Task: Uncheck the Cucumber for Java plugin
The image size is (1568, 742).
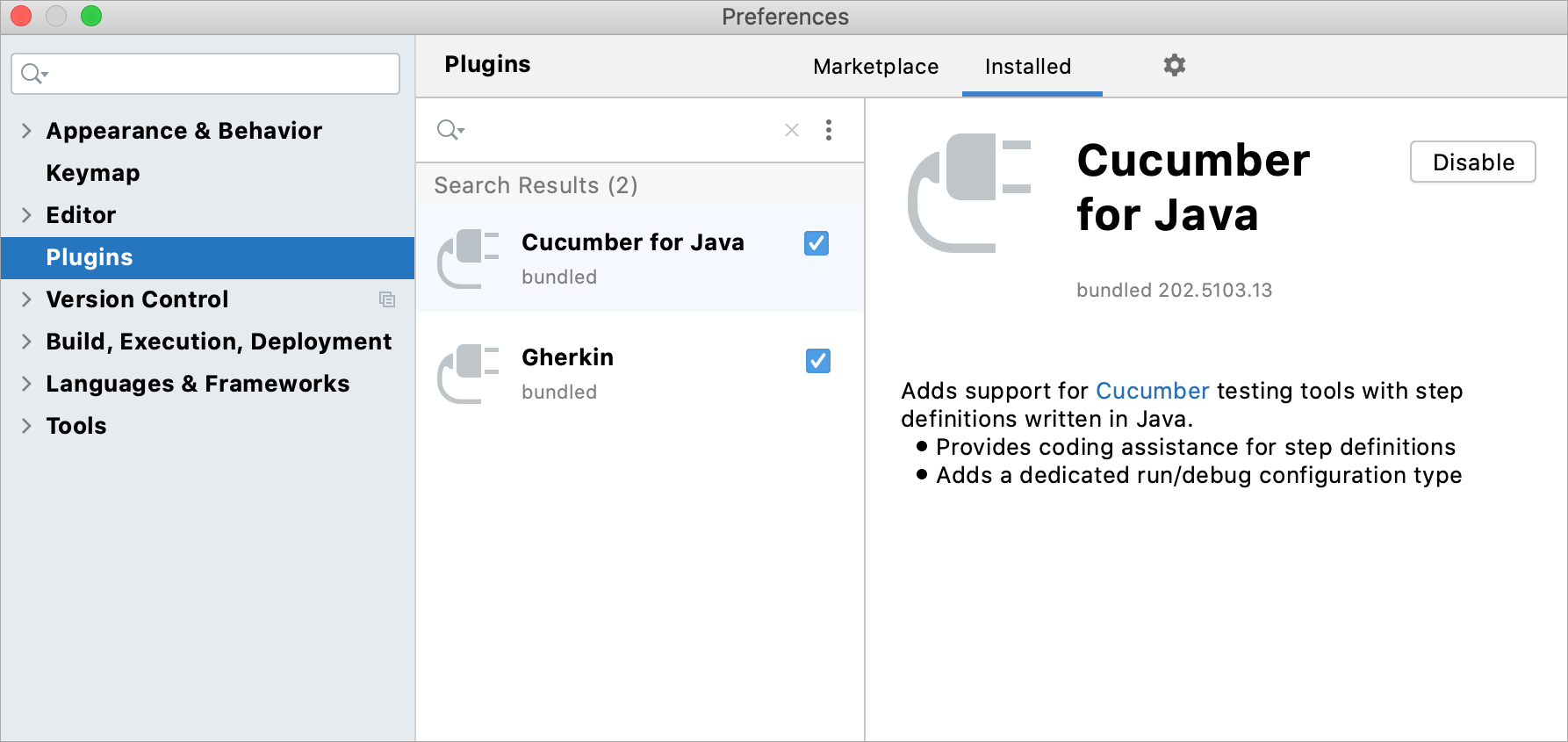Action: click(816, 243)
